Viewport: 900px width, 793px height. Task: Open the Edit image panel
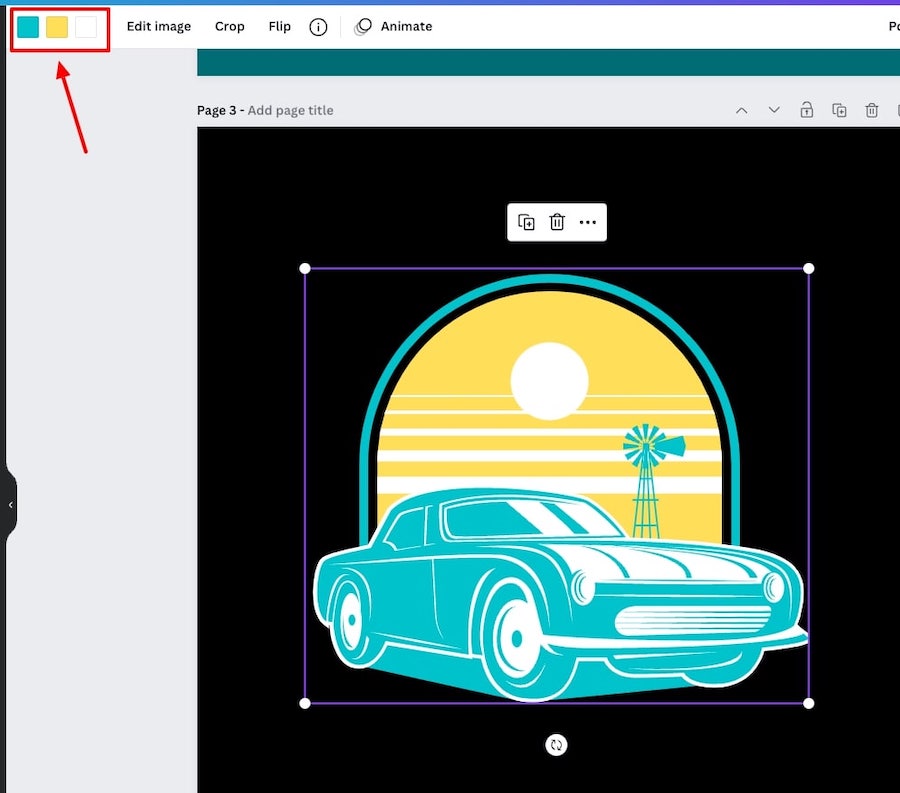click(158, 27)
